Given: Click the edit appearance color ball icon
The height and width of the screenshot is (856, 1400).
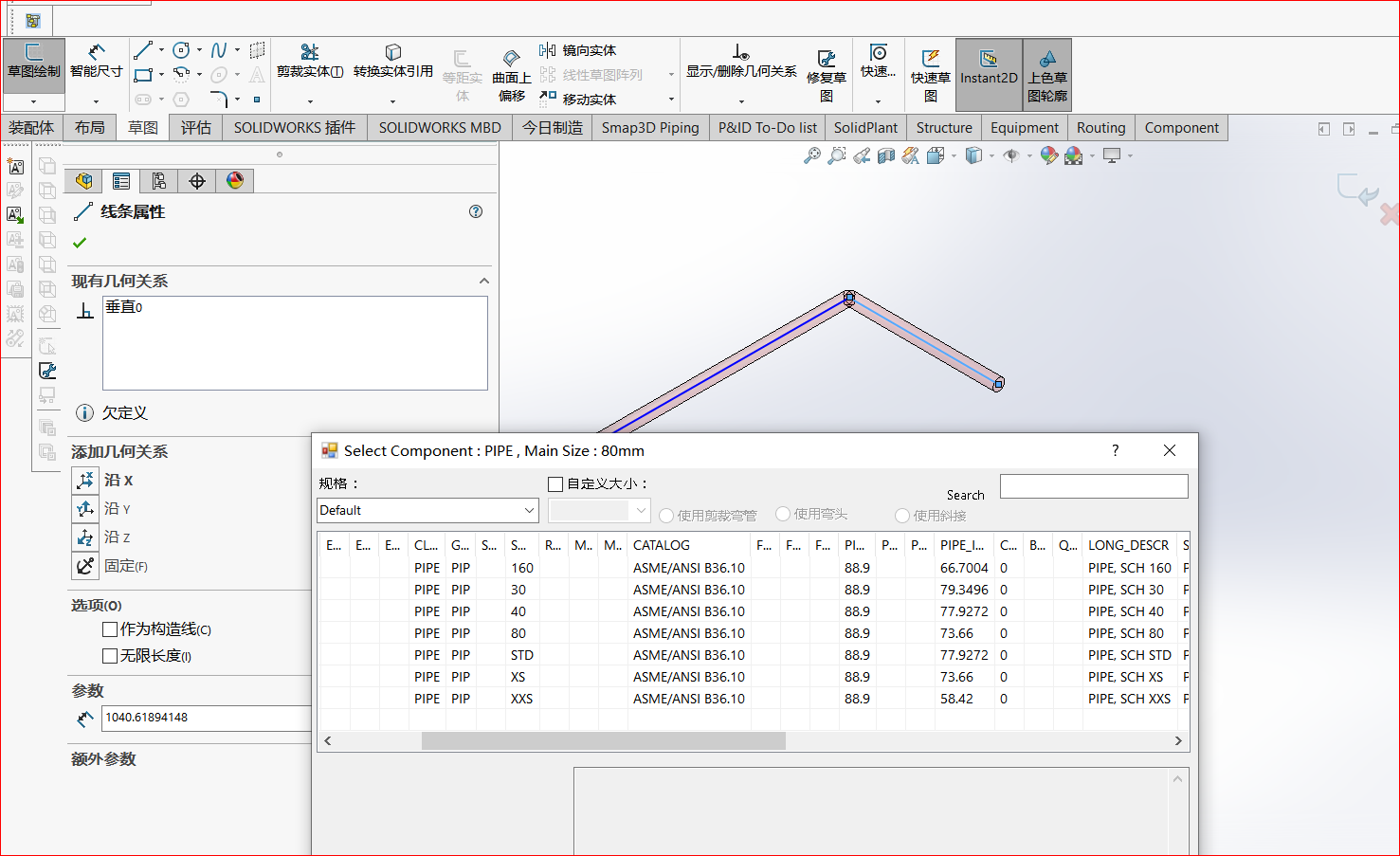Looking at the screenshot, I should [1049, 155].
